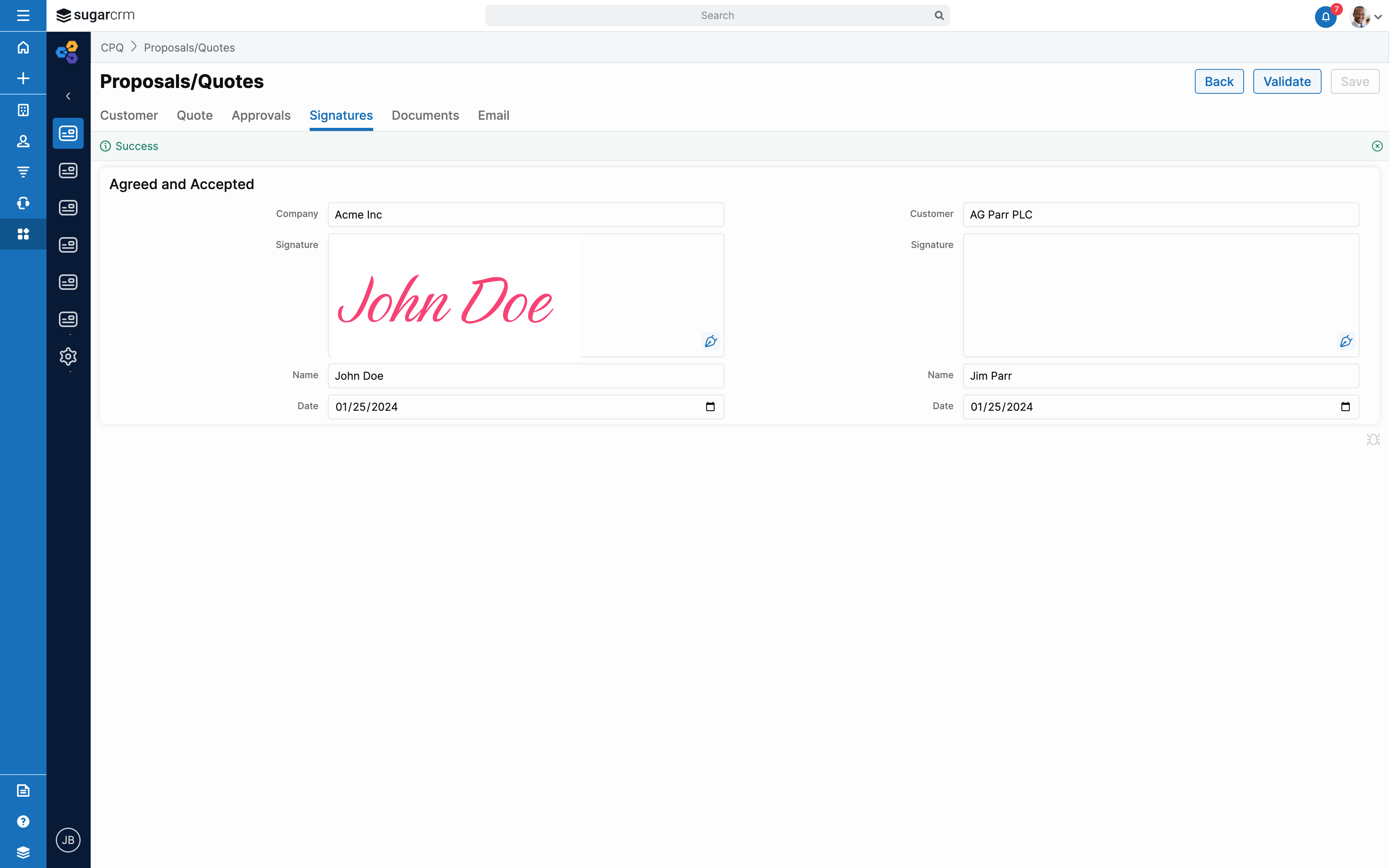This screenshot has height=868, width=1389.
Task: Click the settings gear icon
Action: (68, 356)
